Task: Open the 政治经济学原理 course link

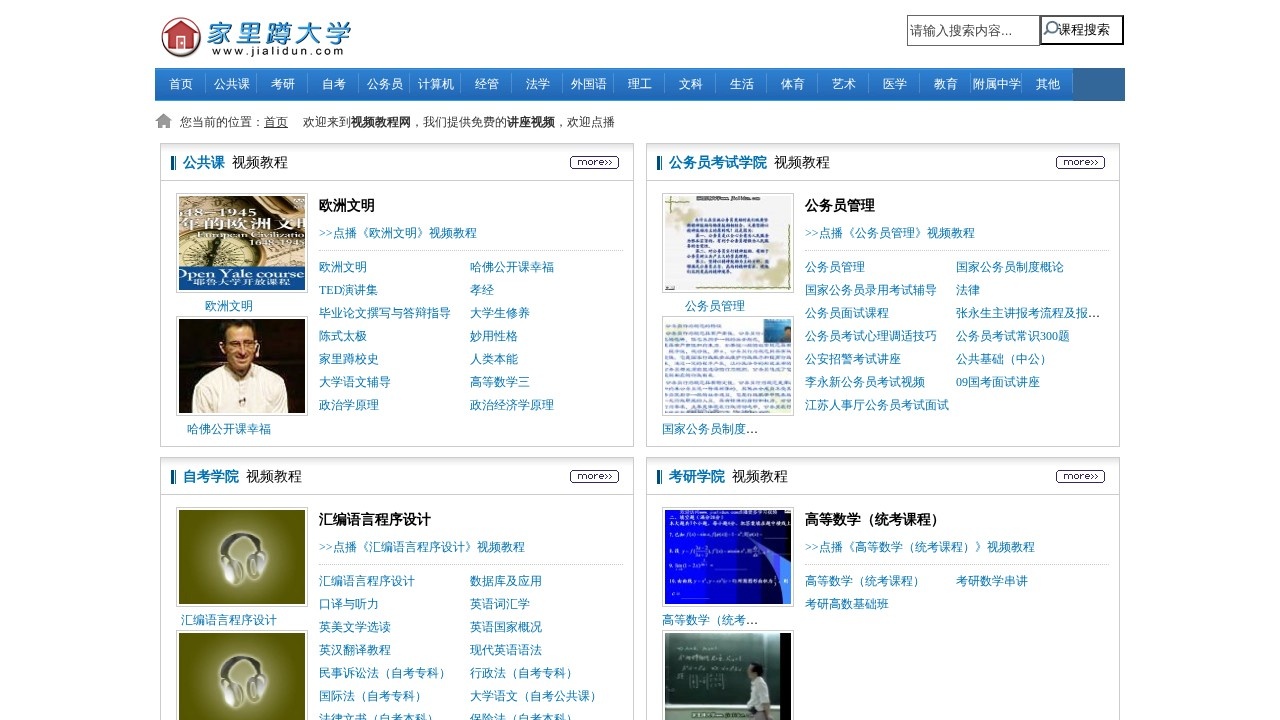Action: [512, 405]
